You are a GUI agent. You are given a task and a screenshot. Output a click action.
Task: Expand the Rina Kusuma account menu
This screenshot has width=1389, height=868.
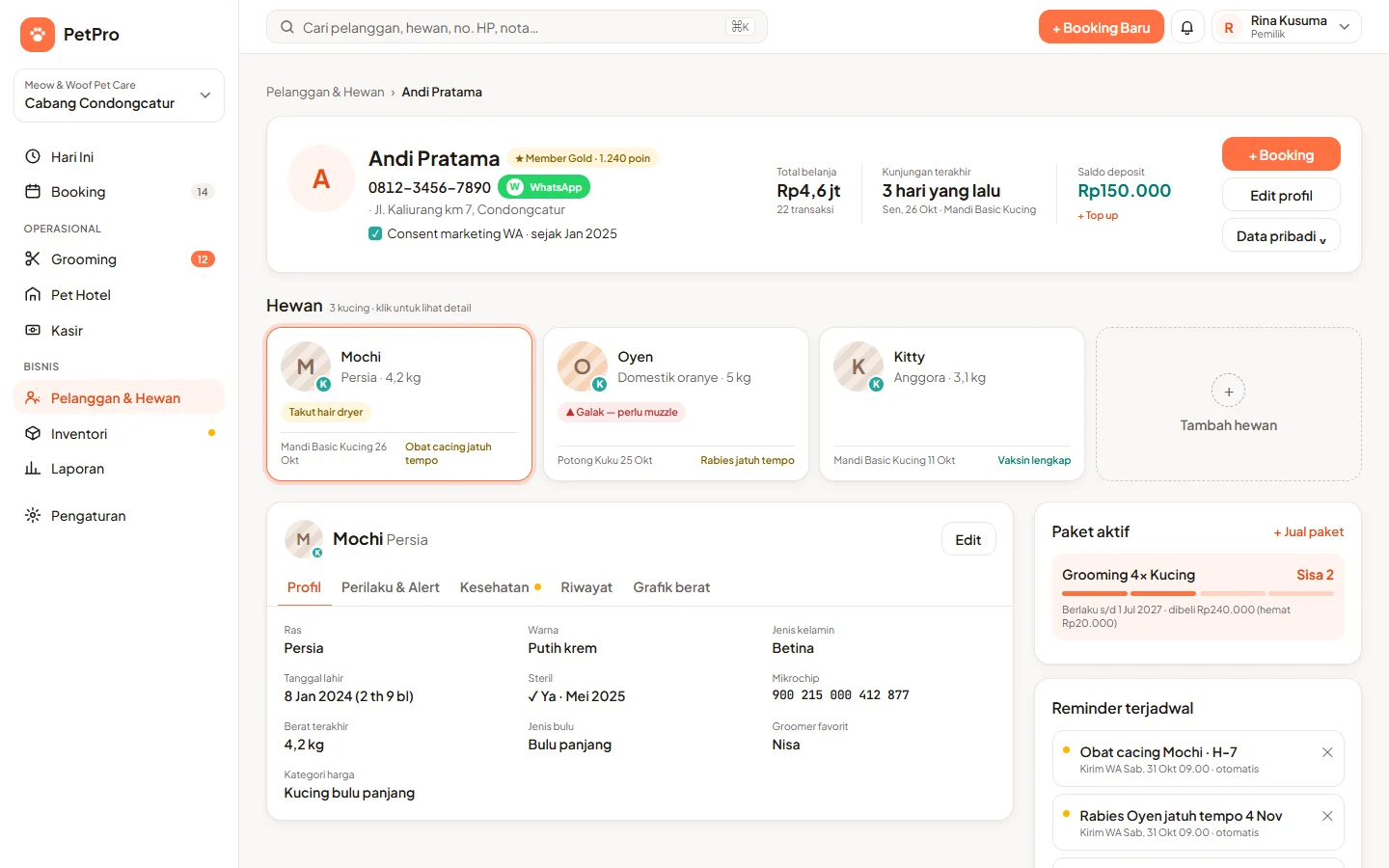[1287, 27]
